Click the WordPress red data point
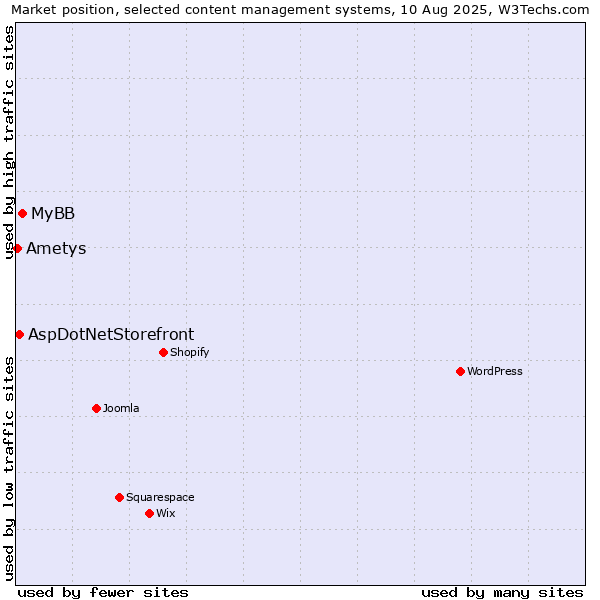Viewport: 600px width, 600px height. tap(460, 372)
